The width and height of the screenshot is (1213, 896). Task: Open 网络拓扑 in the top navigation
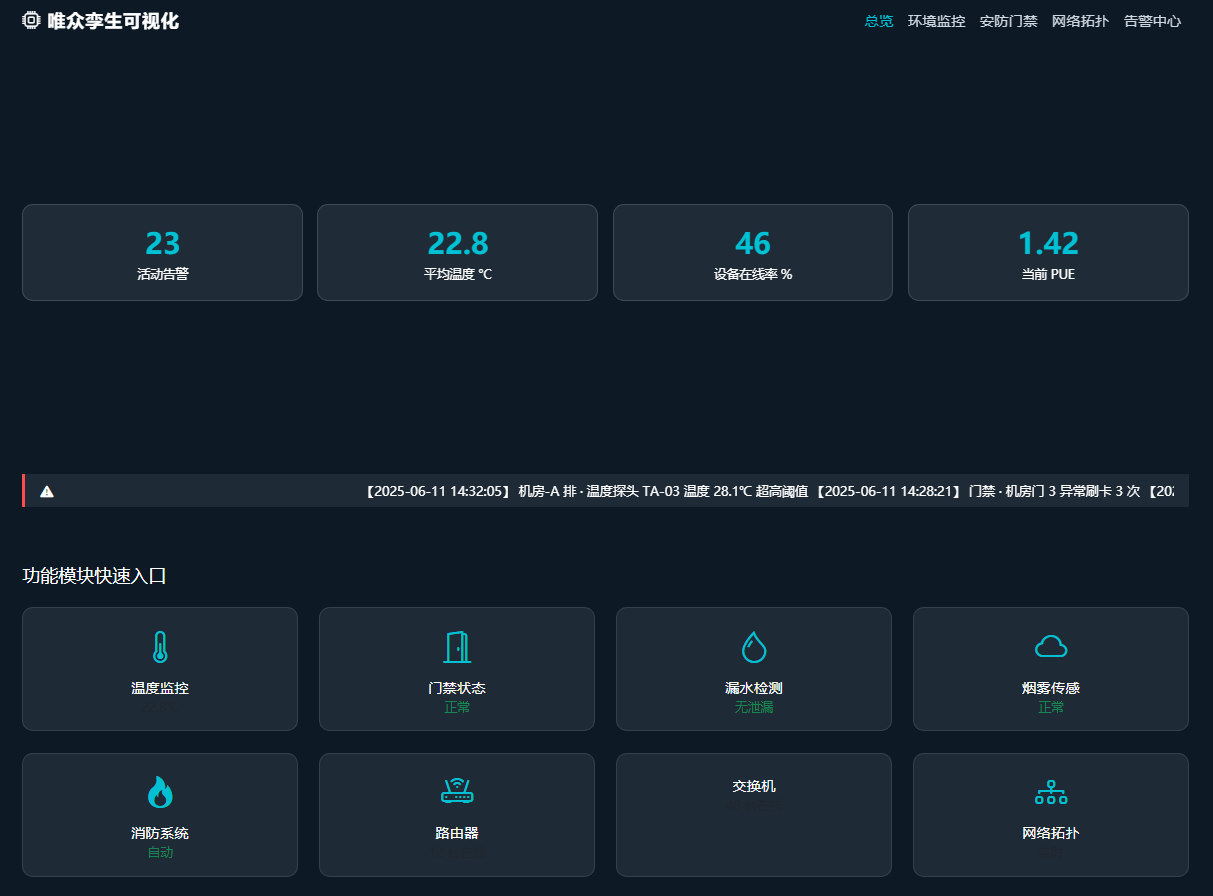1080,21
